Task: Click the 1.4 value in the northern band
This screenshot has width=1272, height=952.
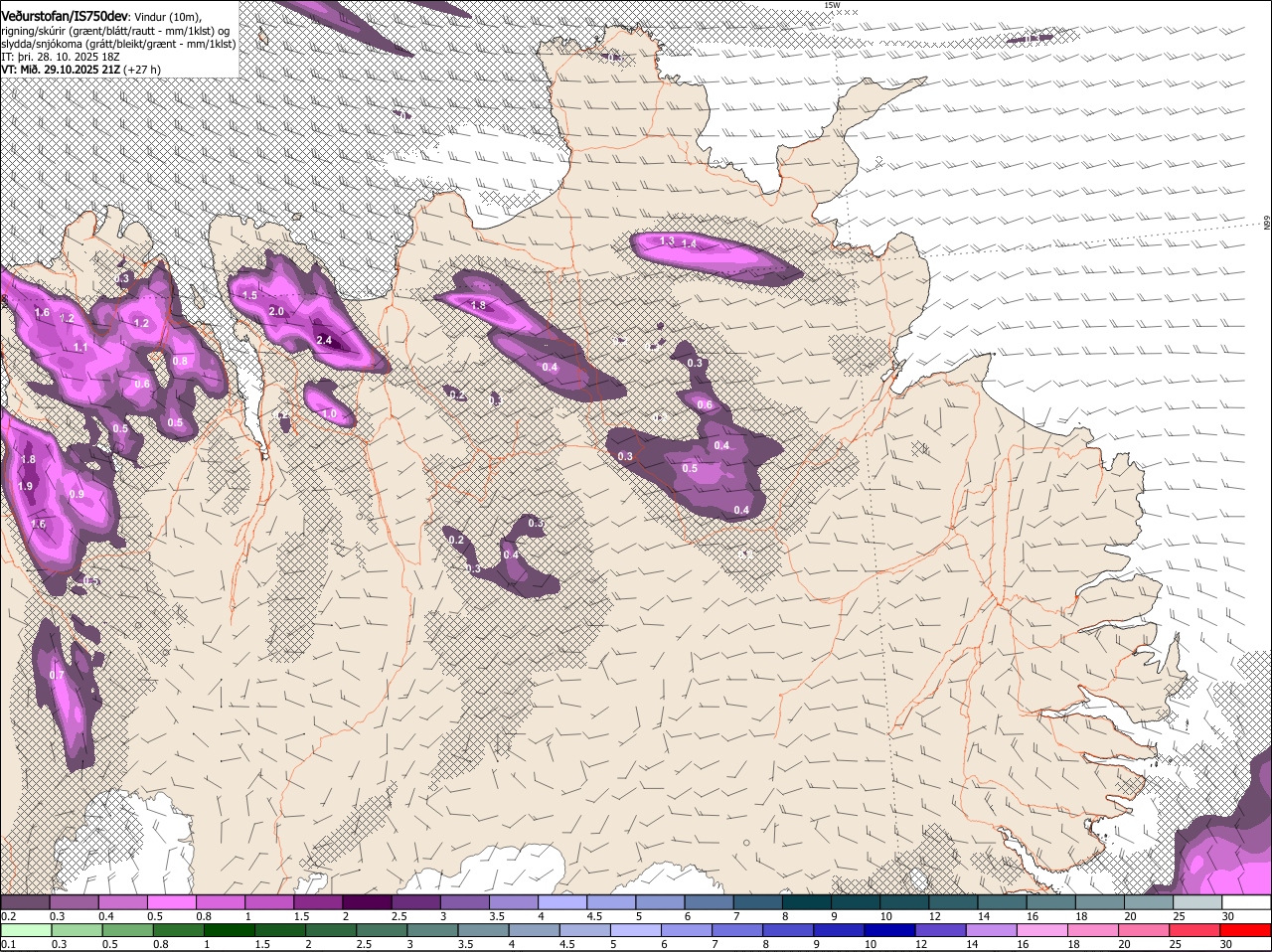Action: click(x=689, y=243)
